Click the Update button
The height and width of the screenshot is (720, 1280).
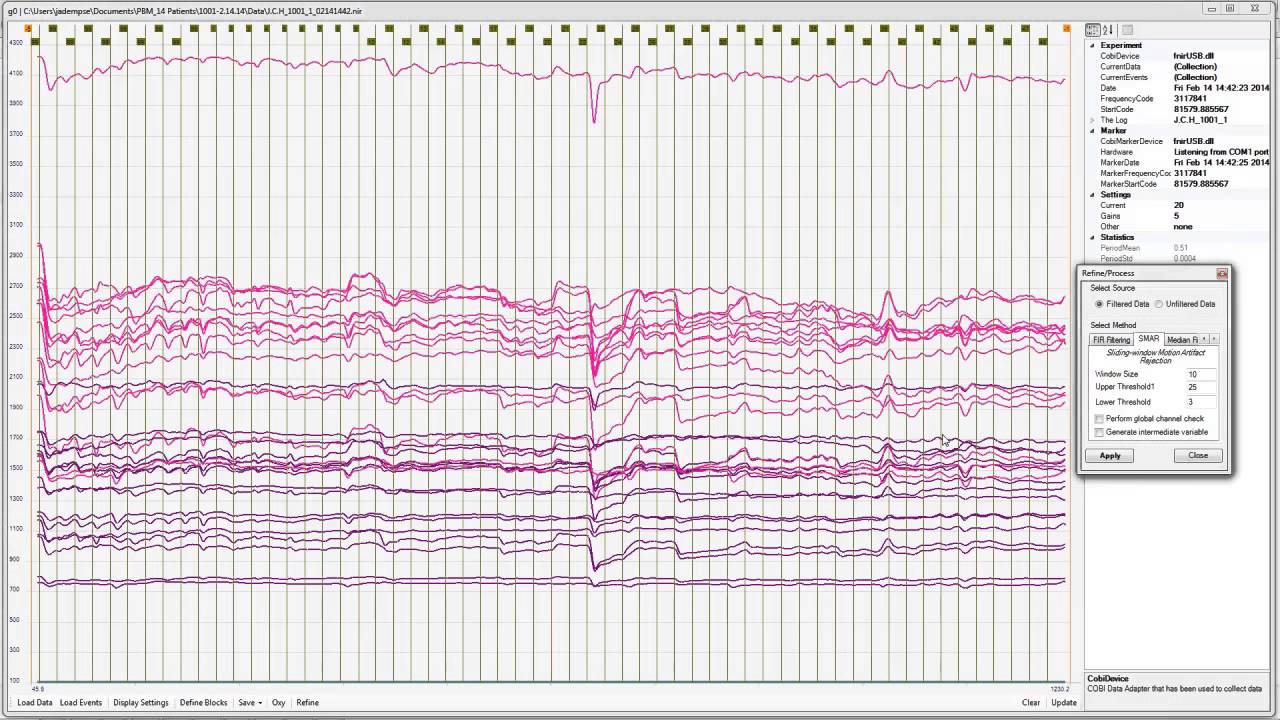[1064, 703]
